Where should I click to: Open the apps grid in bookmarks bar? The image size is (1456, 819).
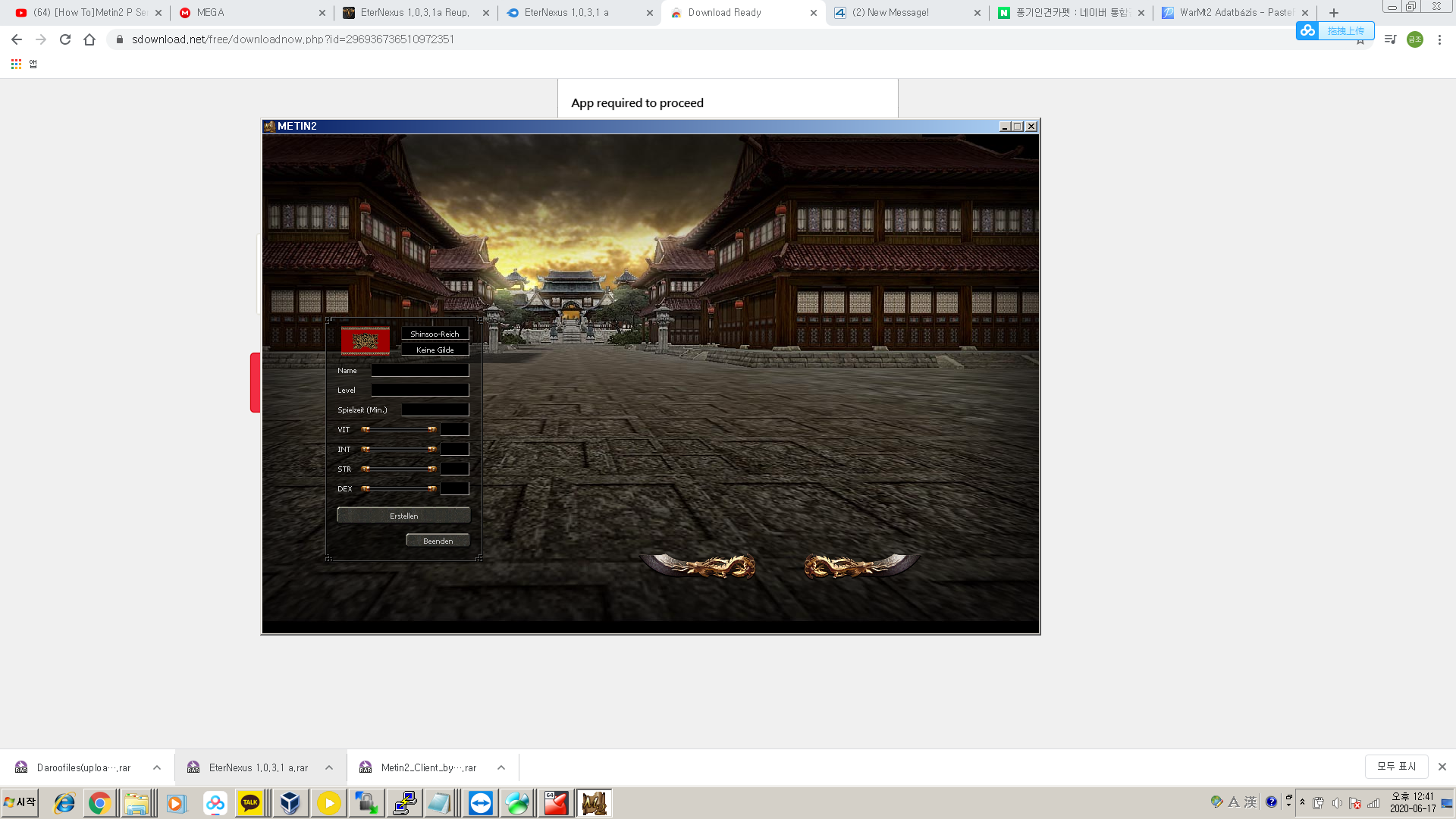point(16,64)
